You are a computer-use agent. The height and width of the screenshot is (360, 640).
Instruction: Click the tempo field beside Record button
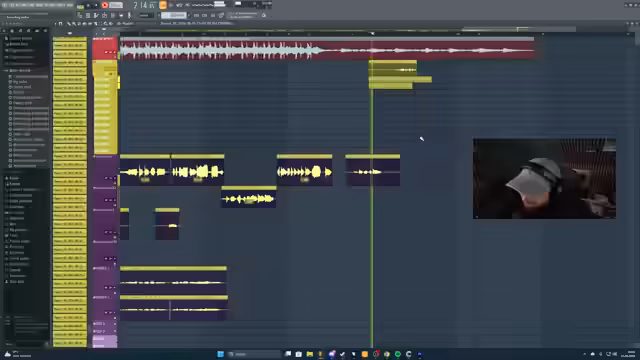click(116, 5)
